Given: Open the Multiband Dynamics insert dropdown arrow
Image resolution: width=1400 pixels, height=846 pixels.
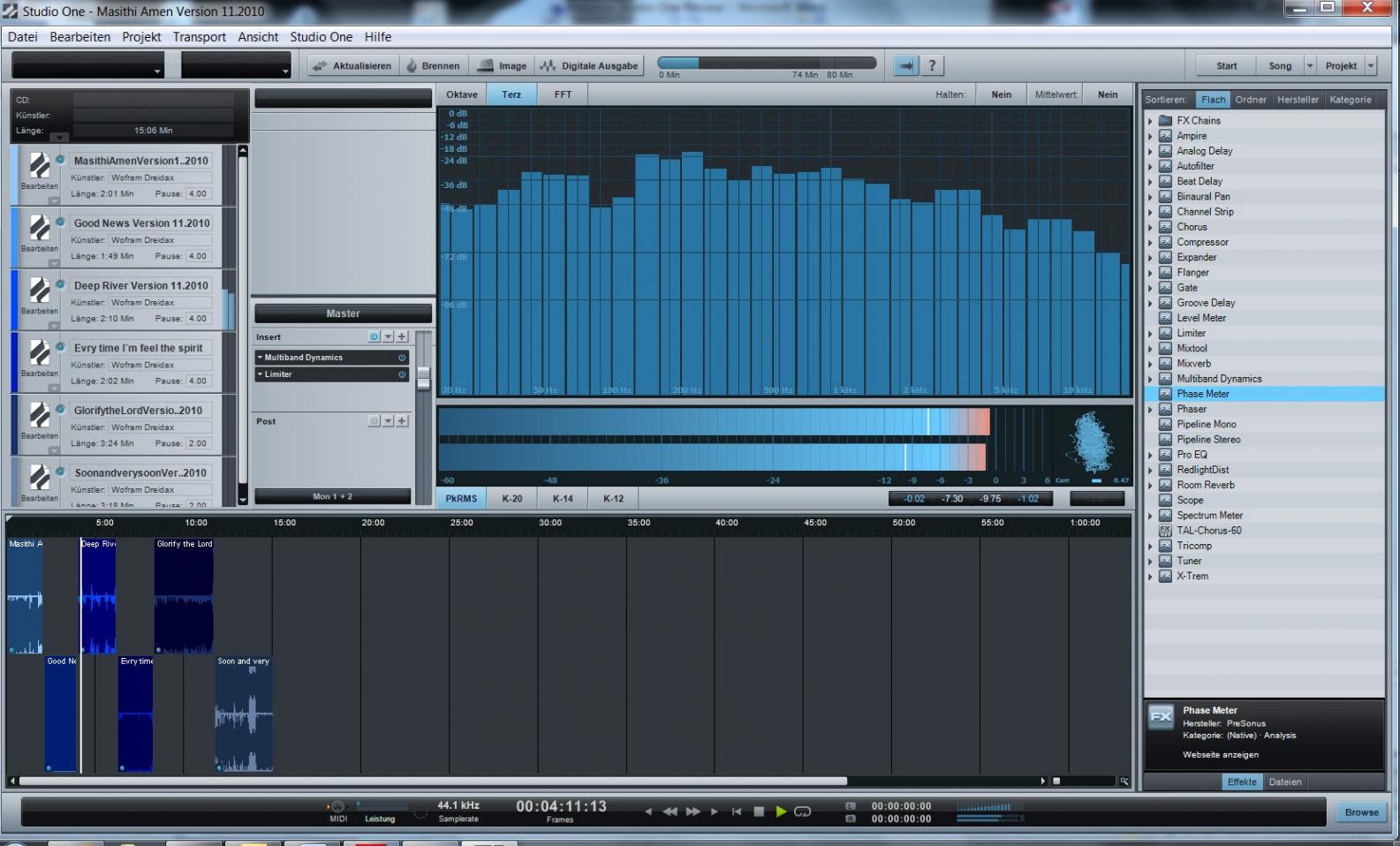Looking at the screenshot, I should pyautogui.click(x=260, y=358).
